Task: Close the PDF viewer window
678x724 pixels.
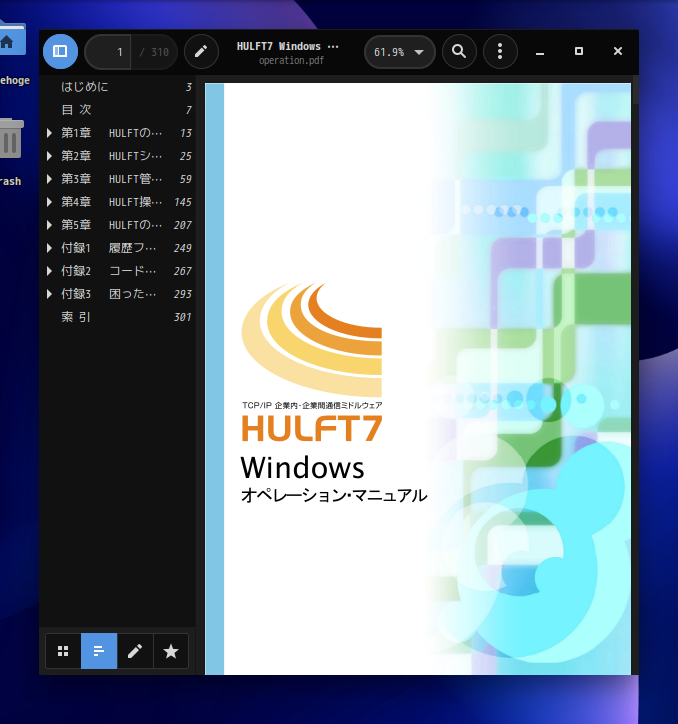Action: (617, 51)
